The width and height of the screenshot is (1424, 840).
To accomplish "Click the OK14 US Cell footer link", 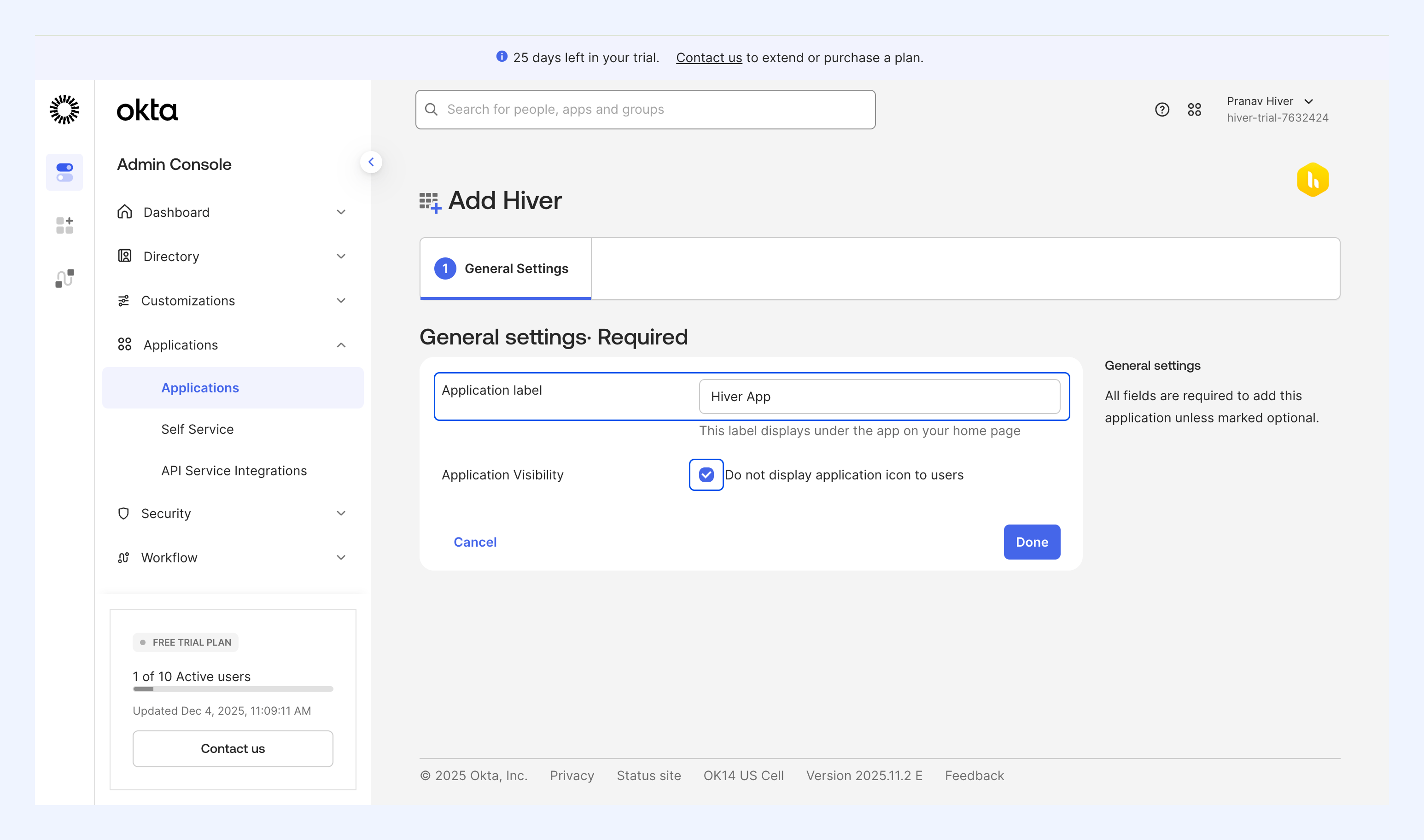I will tap(743, 776).
